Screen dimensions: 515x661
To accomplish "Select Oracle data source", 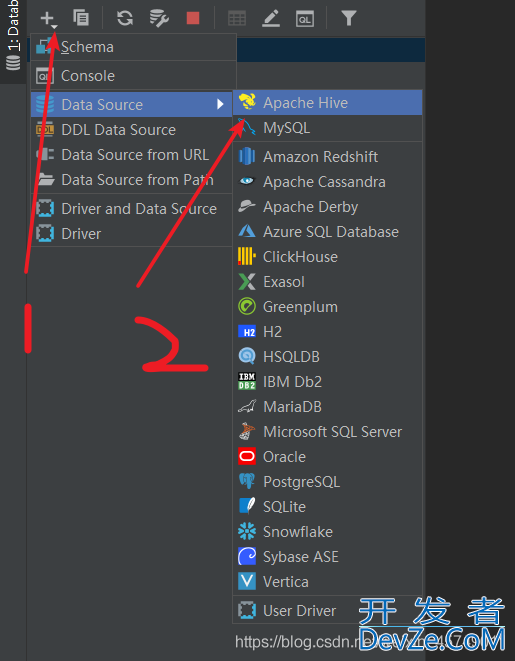I will pos(327,457).
